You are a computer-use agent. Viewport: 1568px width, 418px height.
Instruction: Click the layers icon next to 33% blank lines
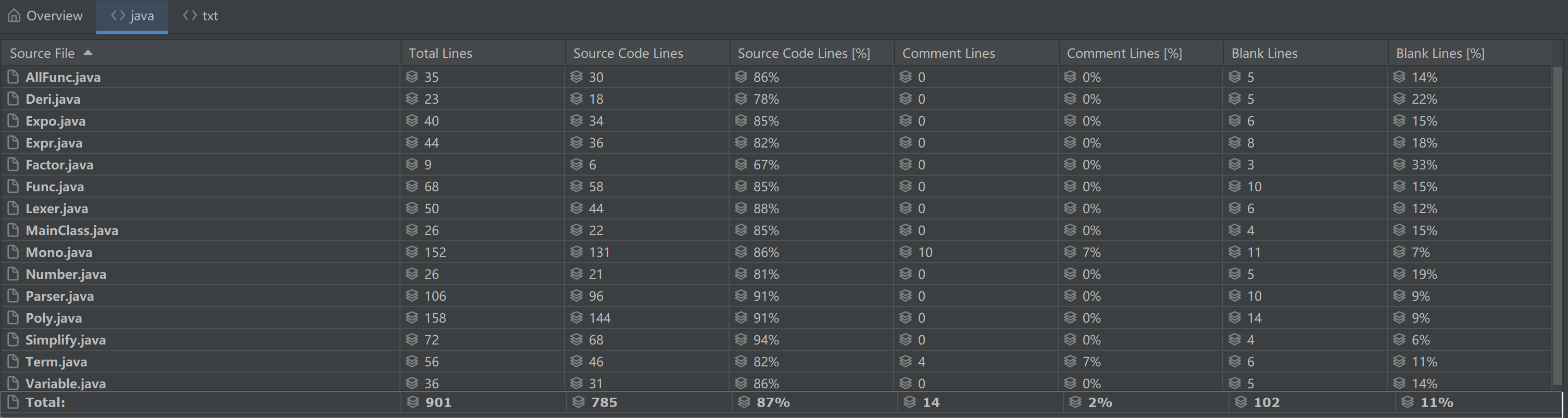(x=1399, y=165)
